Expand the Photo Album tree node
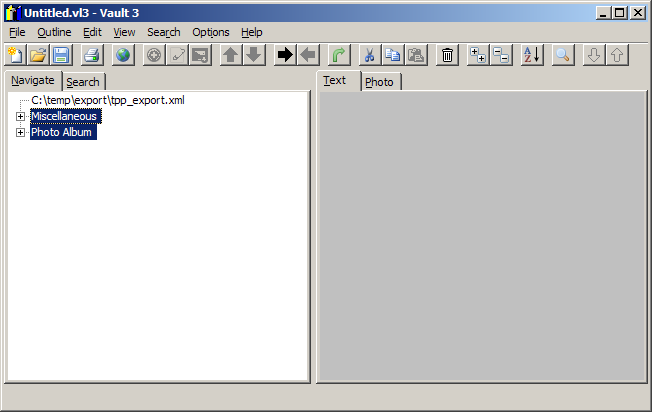Screen dimensions: 652x412 click(20, 133)
